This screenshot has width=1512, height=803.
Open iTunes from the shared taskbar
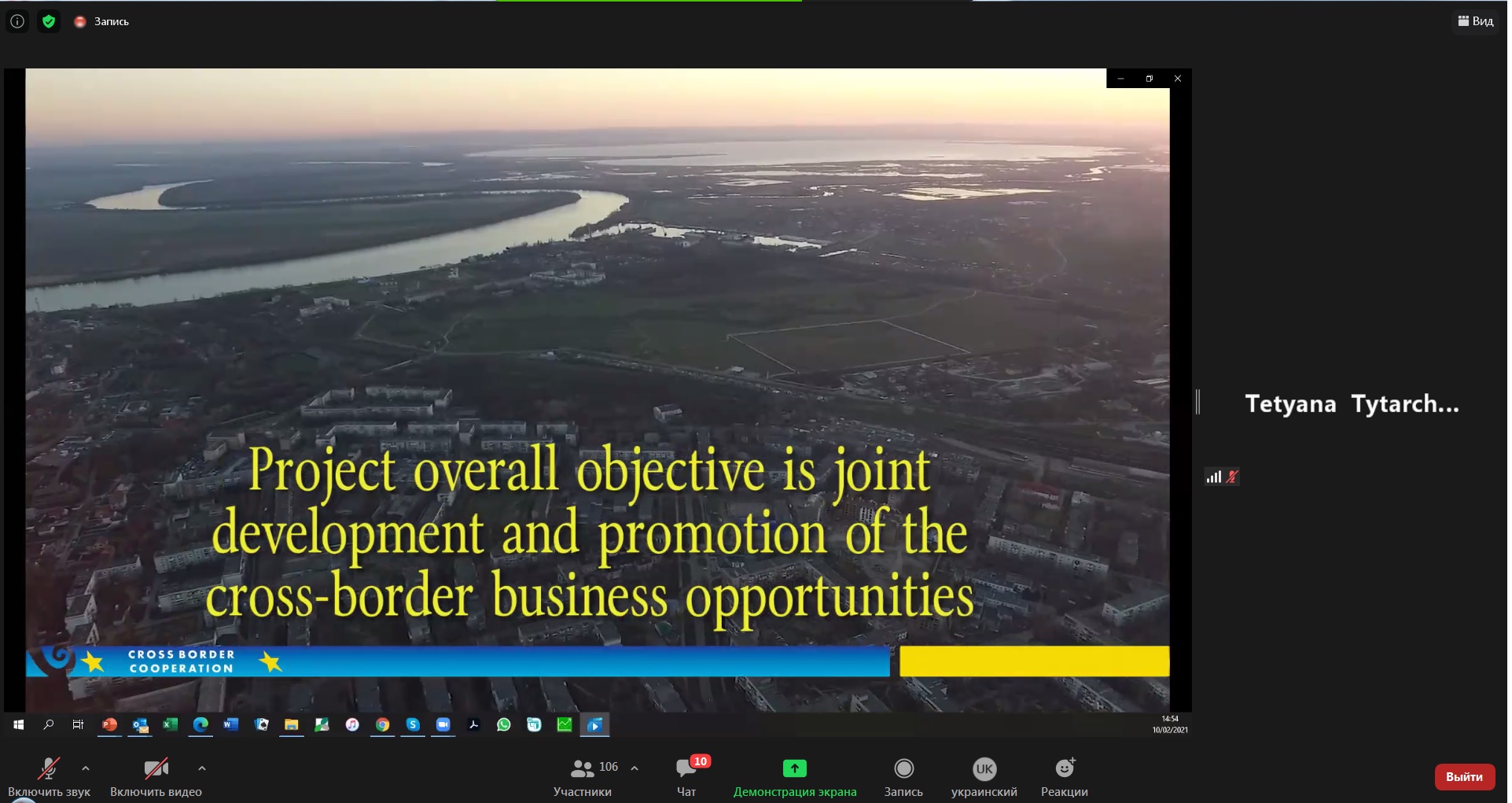click(x=352, y=724)
